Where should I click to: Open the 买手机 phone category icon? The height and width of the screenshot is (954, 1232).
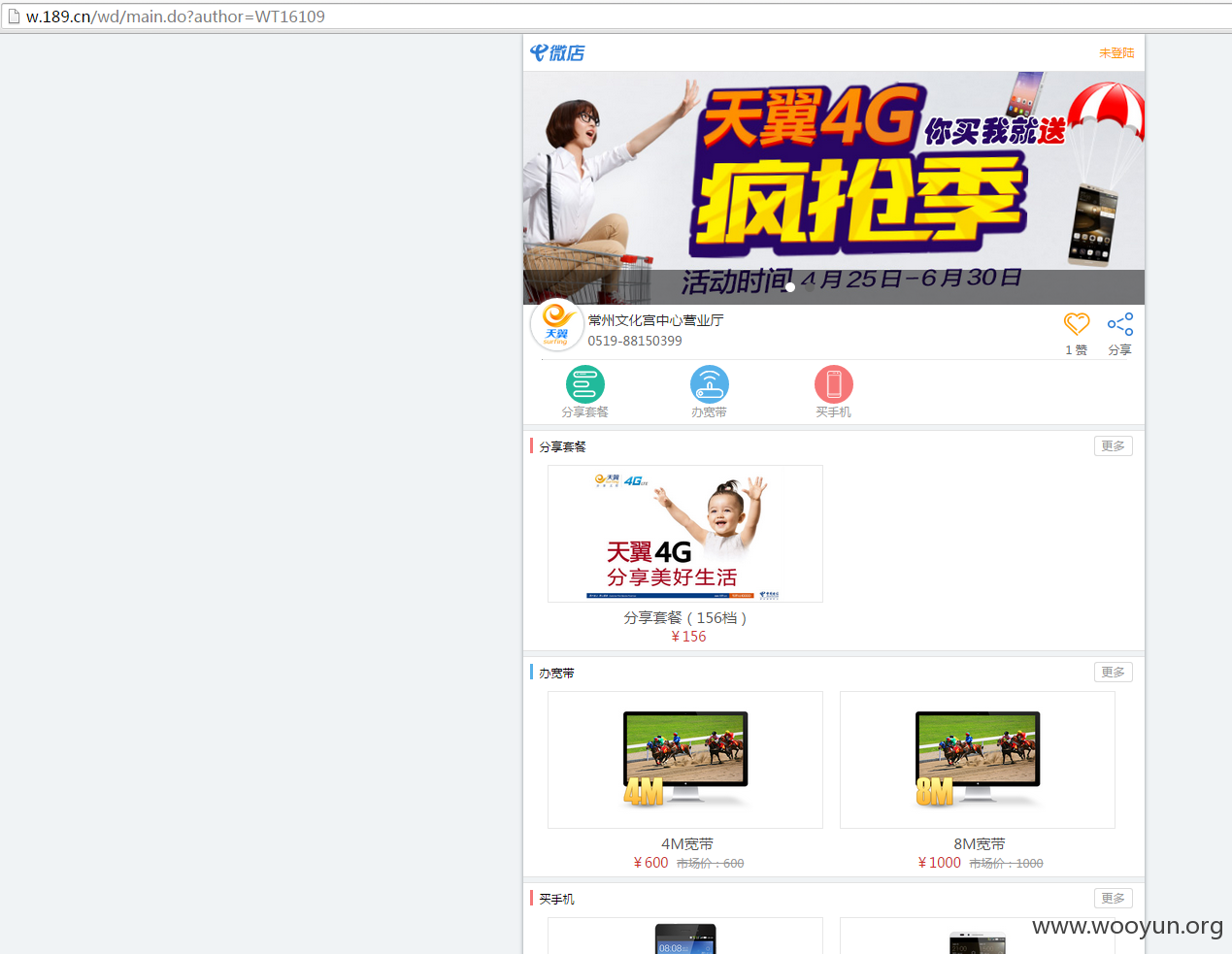[834, 385]
